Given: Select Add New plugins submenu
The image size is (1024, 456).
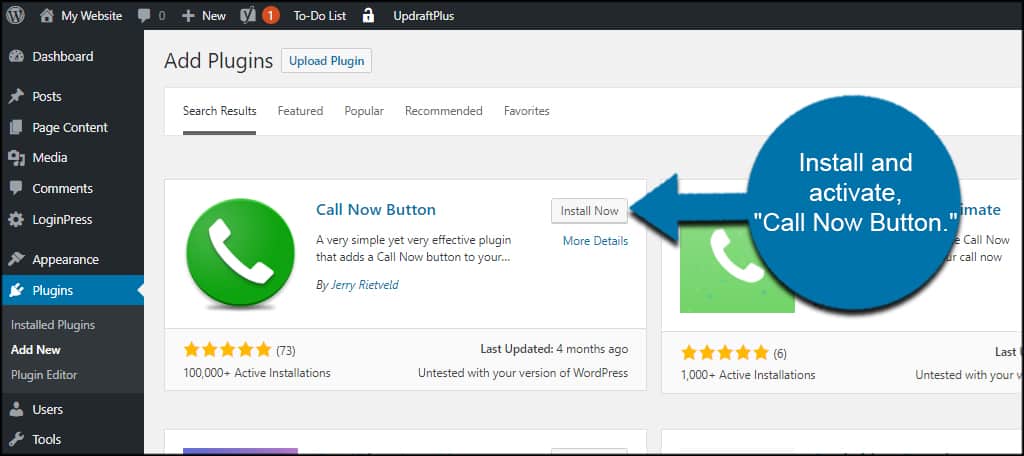Looking at the screenshot, I should coord(36,350).
